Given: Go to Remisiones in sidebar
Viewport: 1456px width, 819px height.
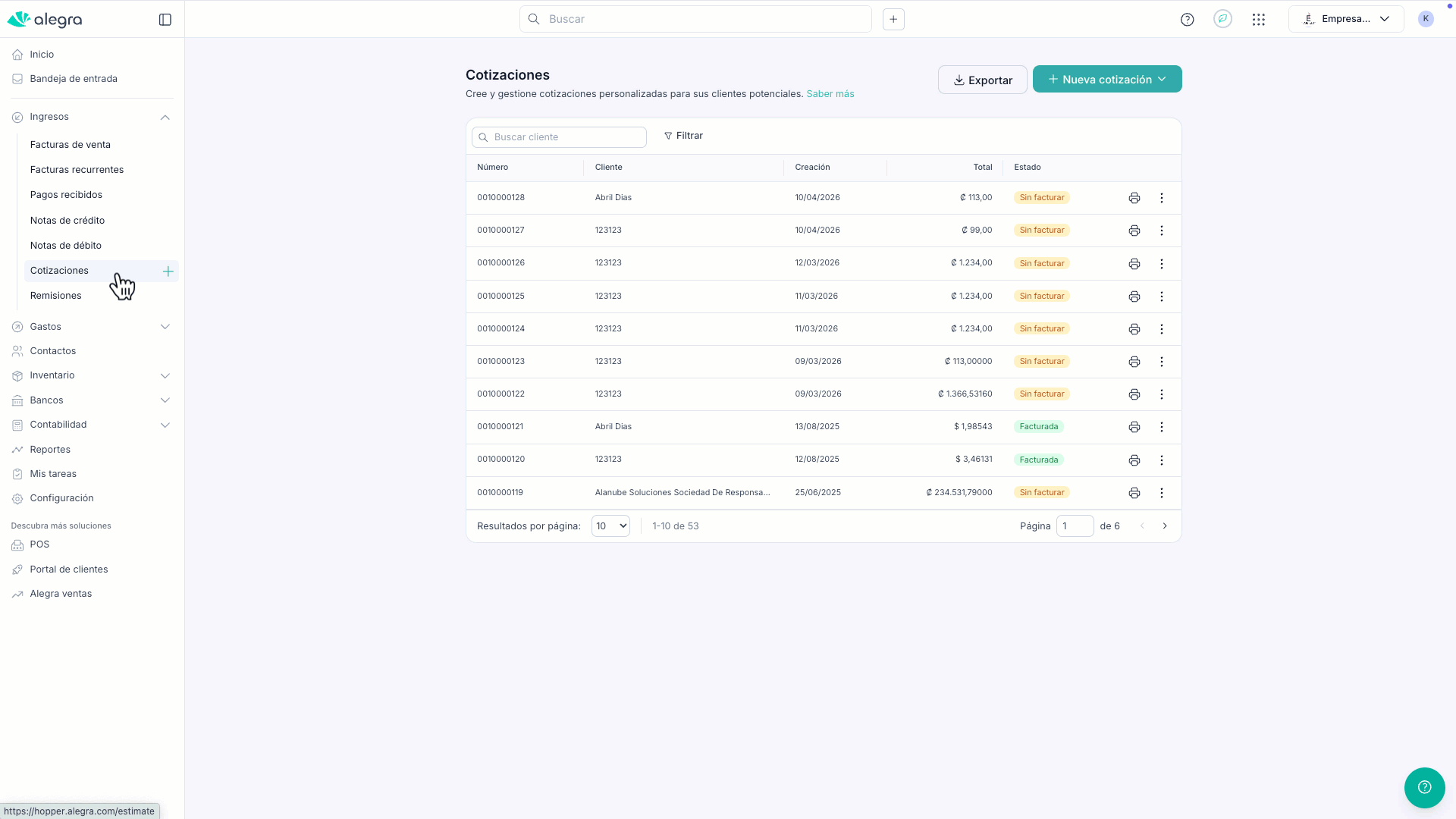Looking at the screenshot, I should tap(56, 296).
